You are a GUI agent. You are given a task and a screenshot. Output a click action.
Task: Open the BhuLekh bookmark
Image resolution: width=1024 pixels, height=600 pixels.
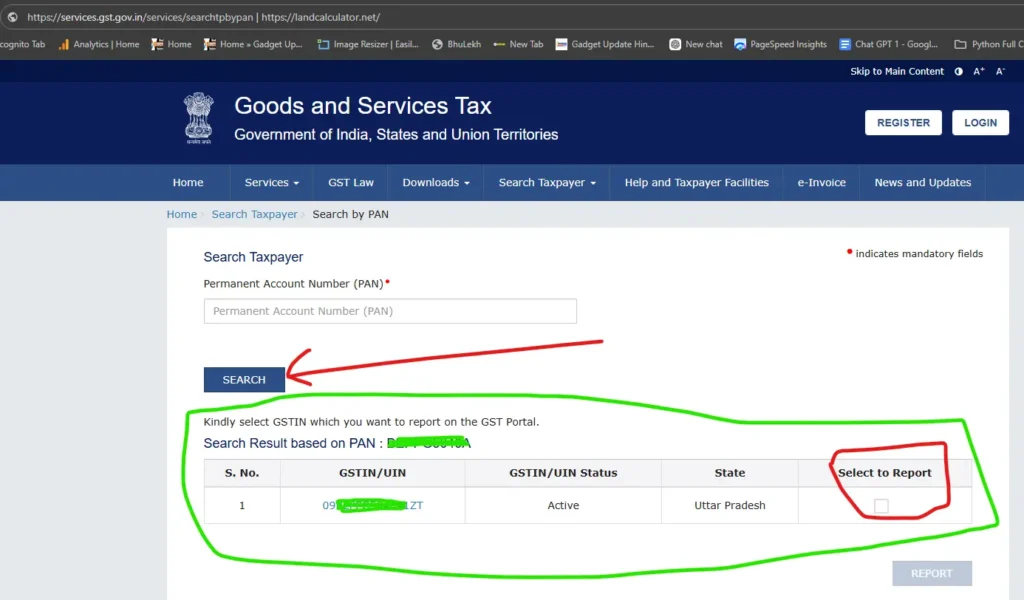pyautogui.click(x=456, y=44)
